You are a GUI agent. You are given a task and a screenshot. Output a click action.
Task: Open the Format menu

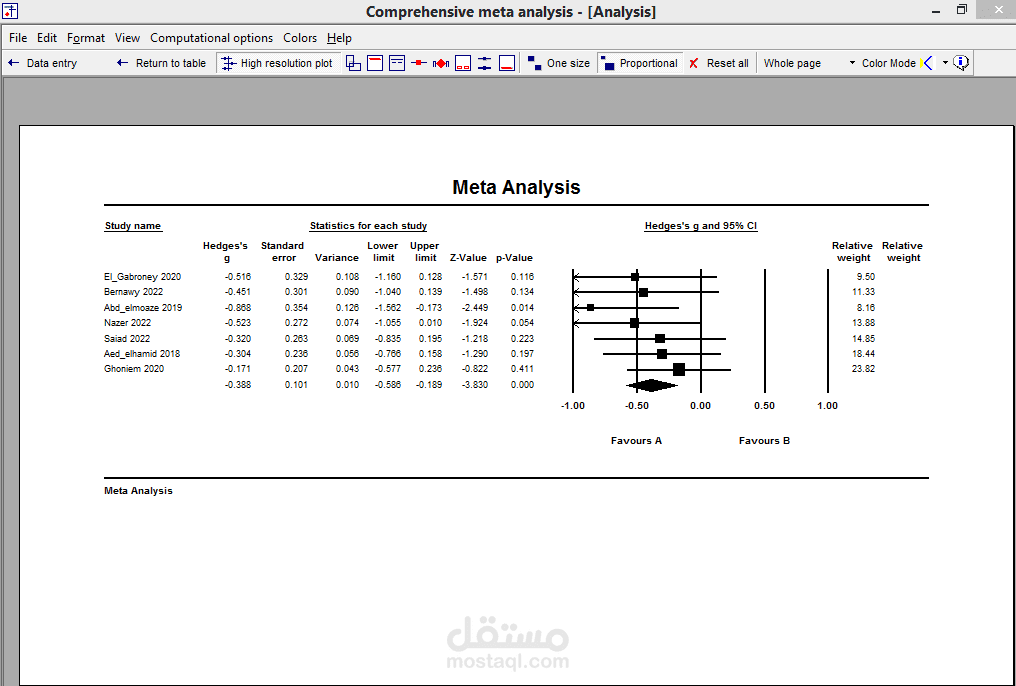point(86,38)
